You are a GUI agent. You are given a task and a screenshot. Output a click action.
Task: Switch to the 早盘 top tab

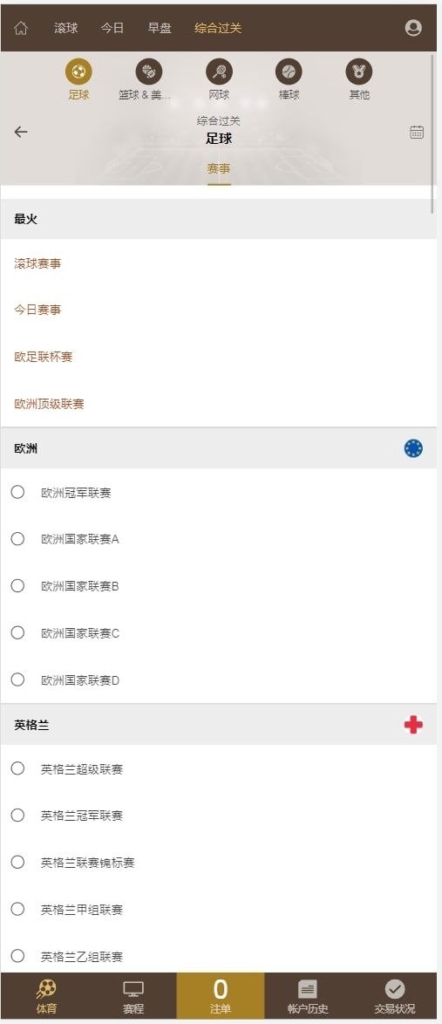[159, 28]
